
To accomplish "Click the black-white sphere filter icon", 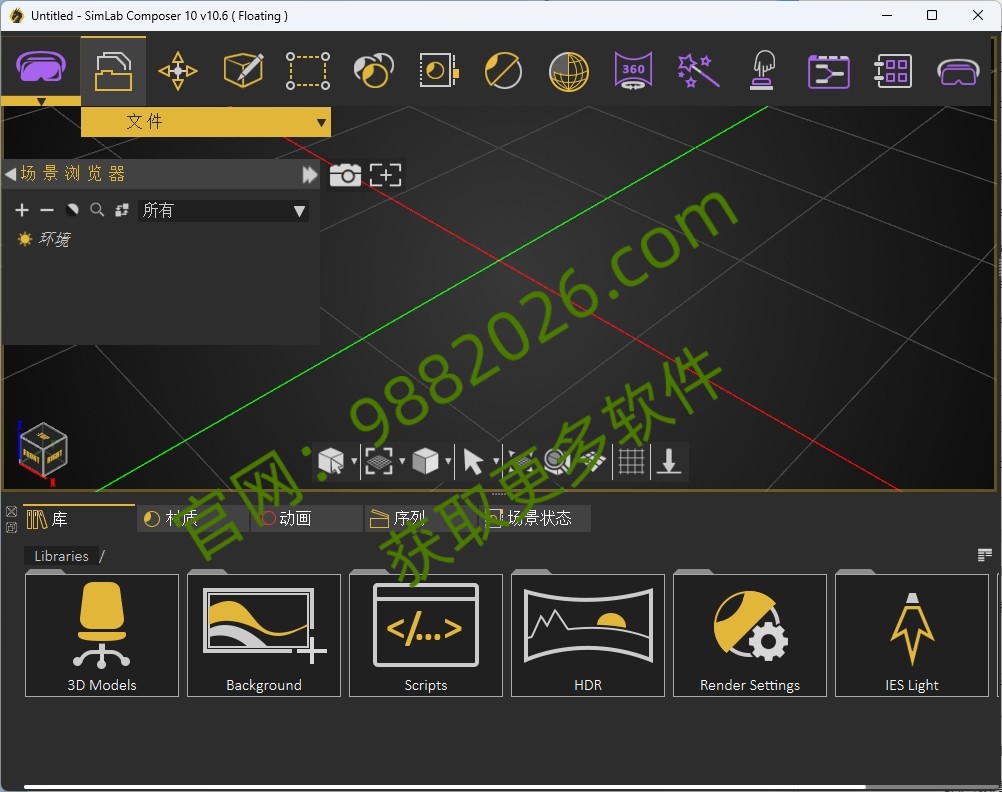I will 72,210.
